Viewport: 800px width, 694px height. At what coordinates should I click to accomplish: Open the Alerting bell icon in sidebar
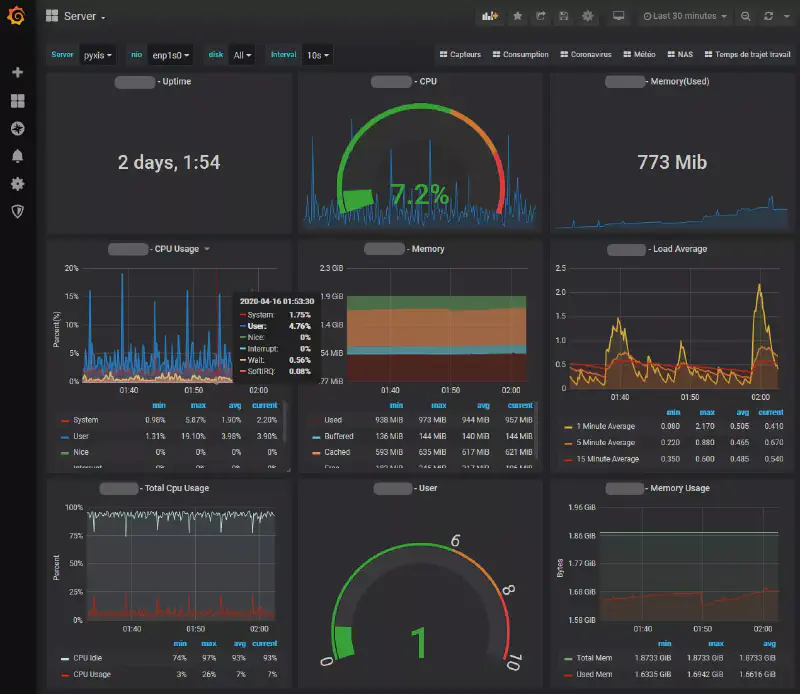click(x=16, y=156)
